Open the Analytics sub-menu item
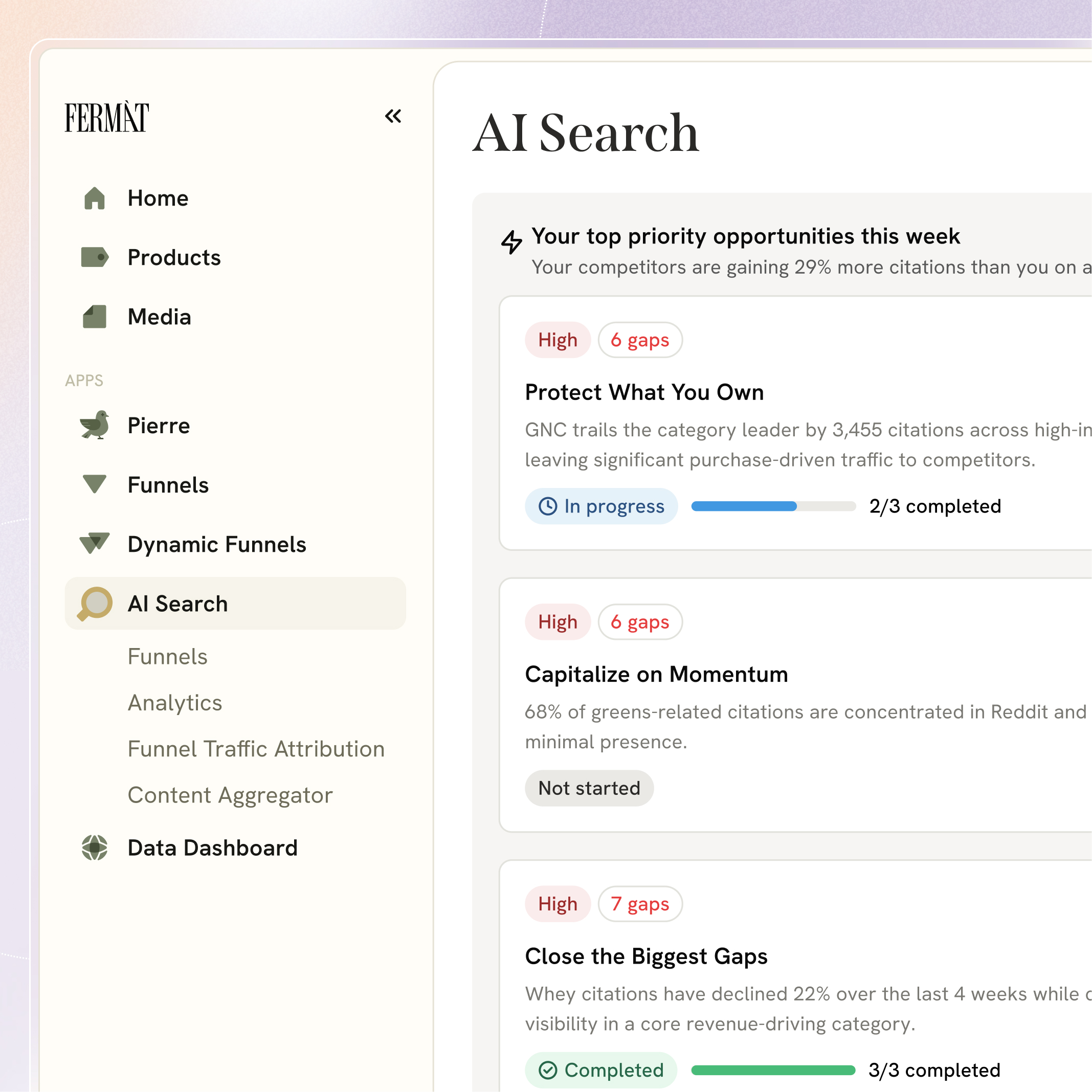This screenshot has width=1092, height=1092. click(174, 703)
